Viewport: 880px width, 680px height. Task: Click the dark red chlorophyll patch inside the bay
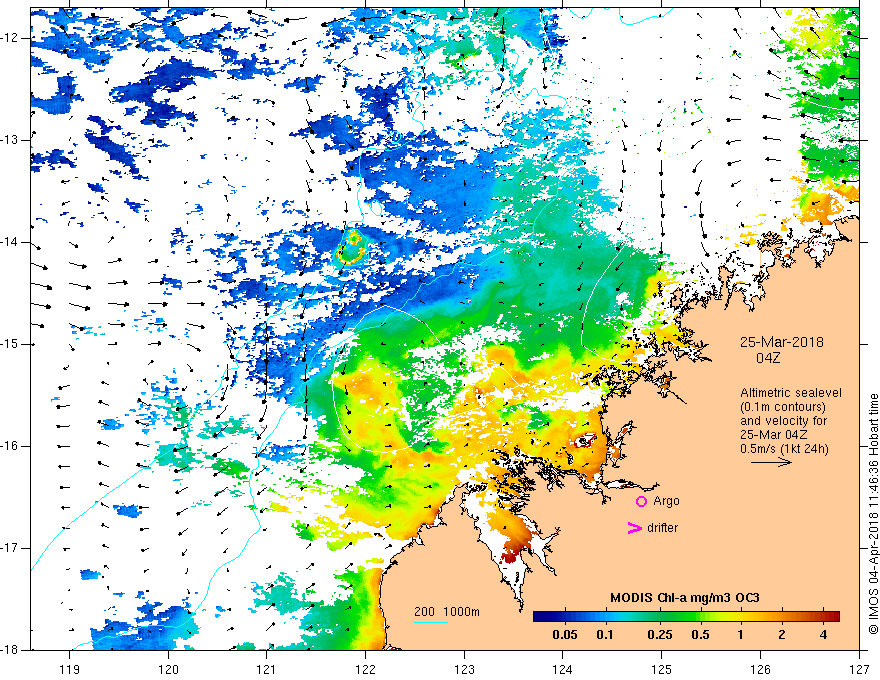(x=510, y=557)
